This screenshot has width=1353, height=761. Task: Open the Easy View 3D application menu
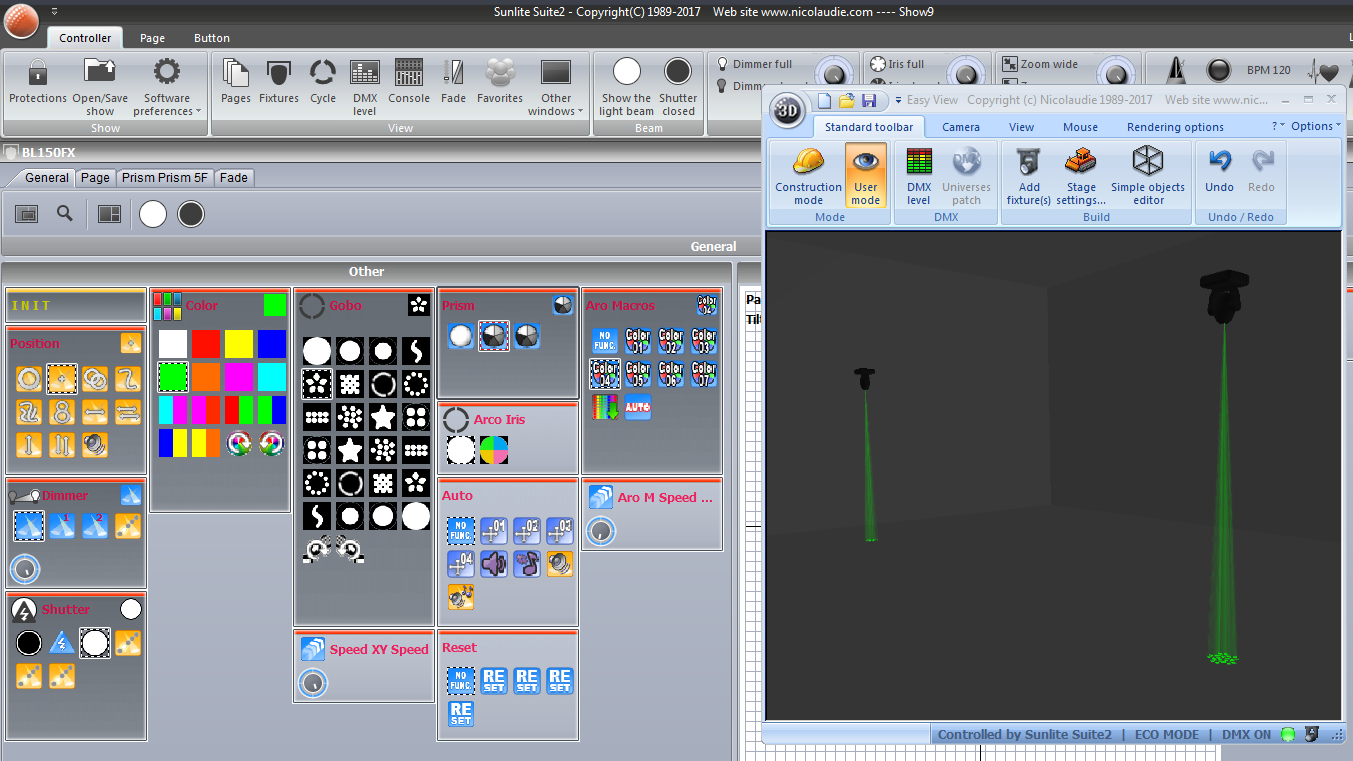(x=787, y=111)
